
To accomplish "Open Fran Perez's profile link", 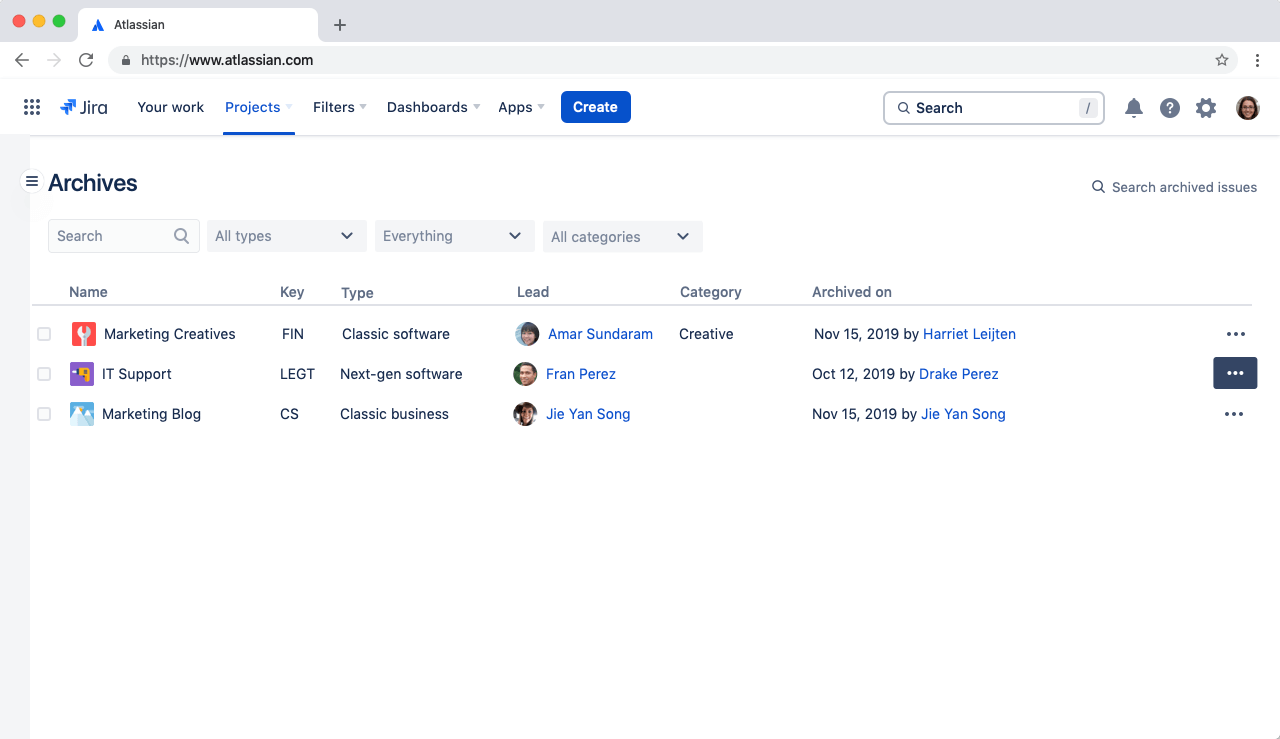I will click(581, 373).
